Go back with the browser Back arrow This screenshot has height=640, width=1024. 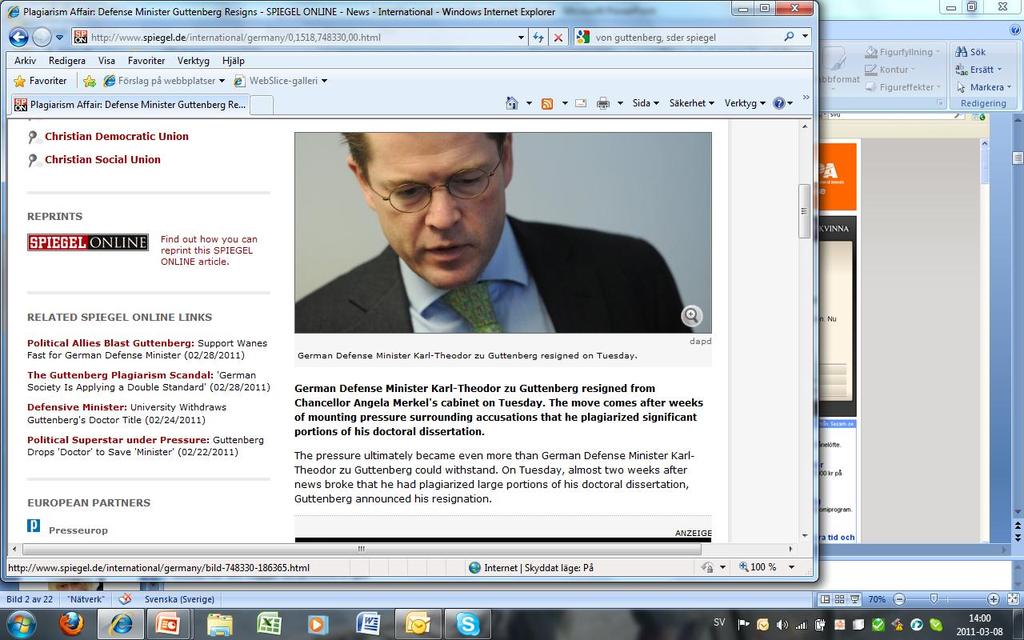(x=18, y=37)
